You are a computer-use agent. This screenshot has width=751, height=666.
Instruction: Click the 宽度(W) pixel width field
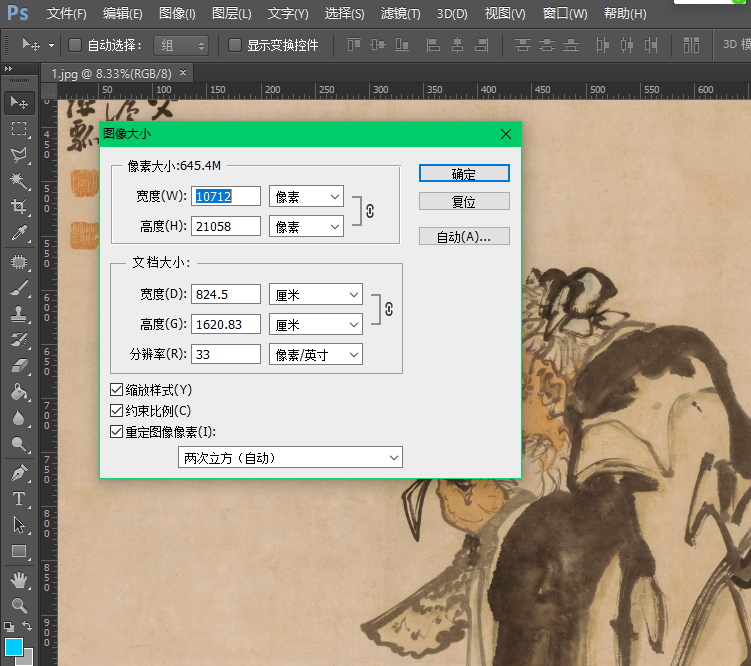point(226,196)
